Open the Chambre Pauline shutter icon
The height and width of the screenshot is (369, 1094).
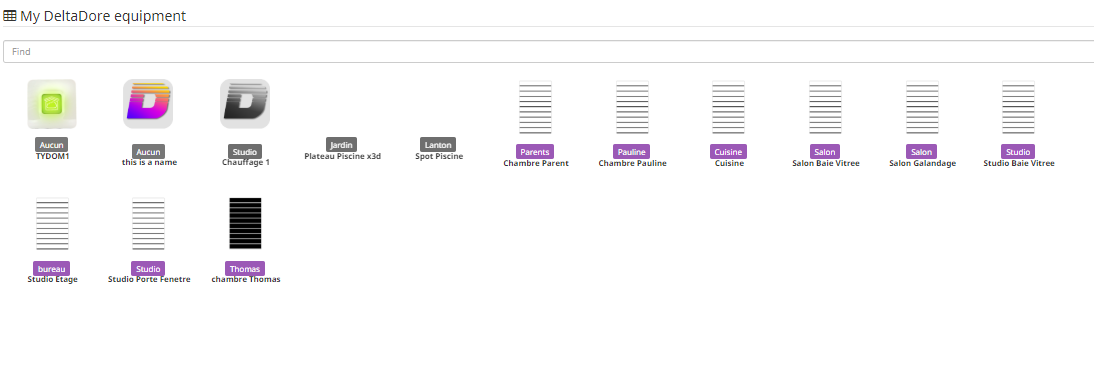[632, 108]
